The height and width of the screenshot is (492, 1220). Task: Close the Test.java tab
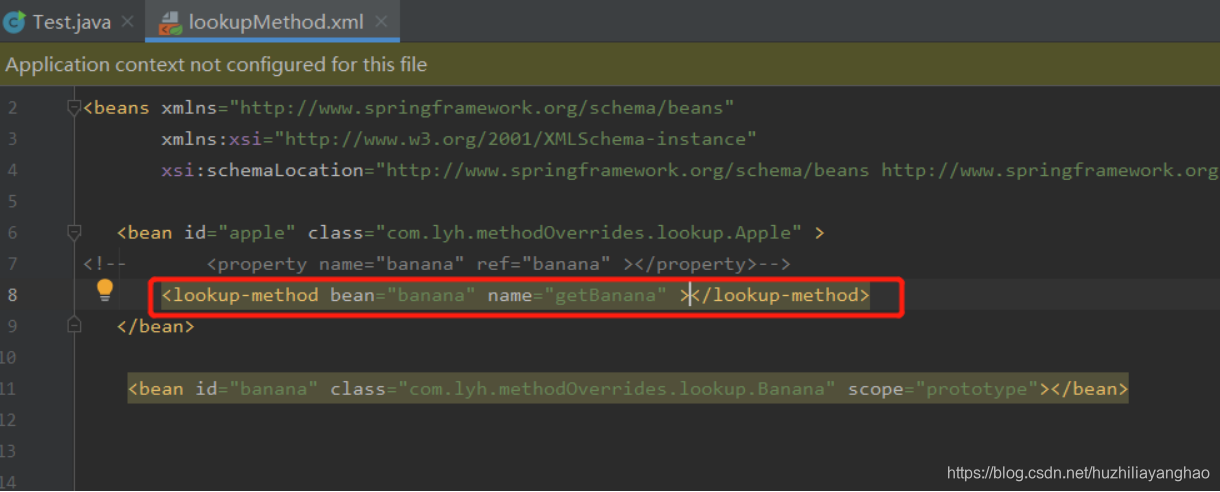click(x=127, y=21)
